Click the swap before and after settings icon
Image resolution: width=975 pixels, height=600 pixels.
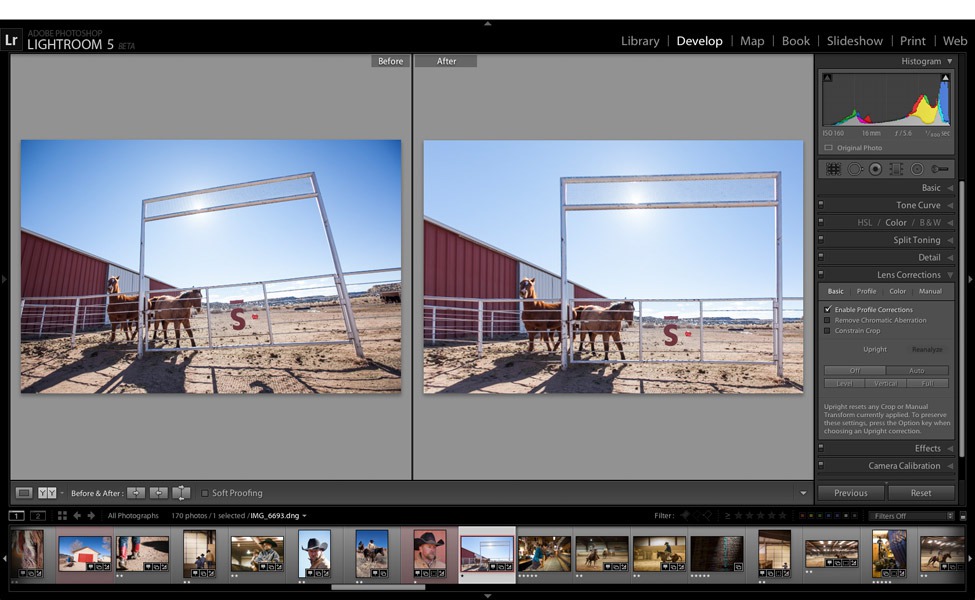pos(181,493)
